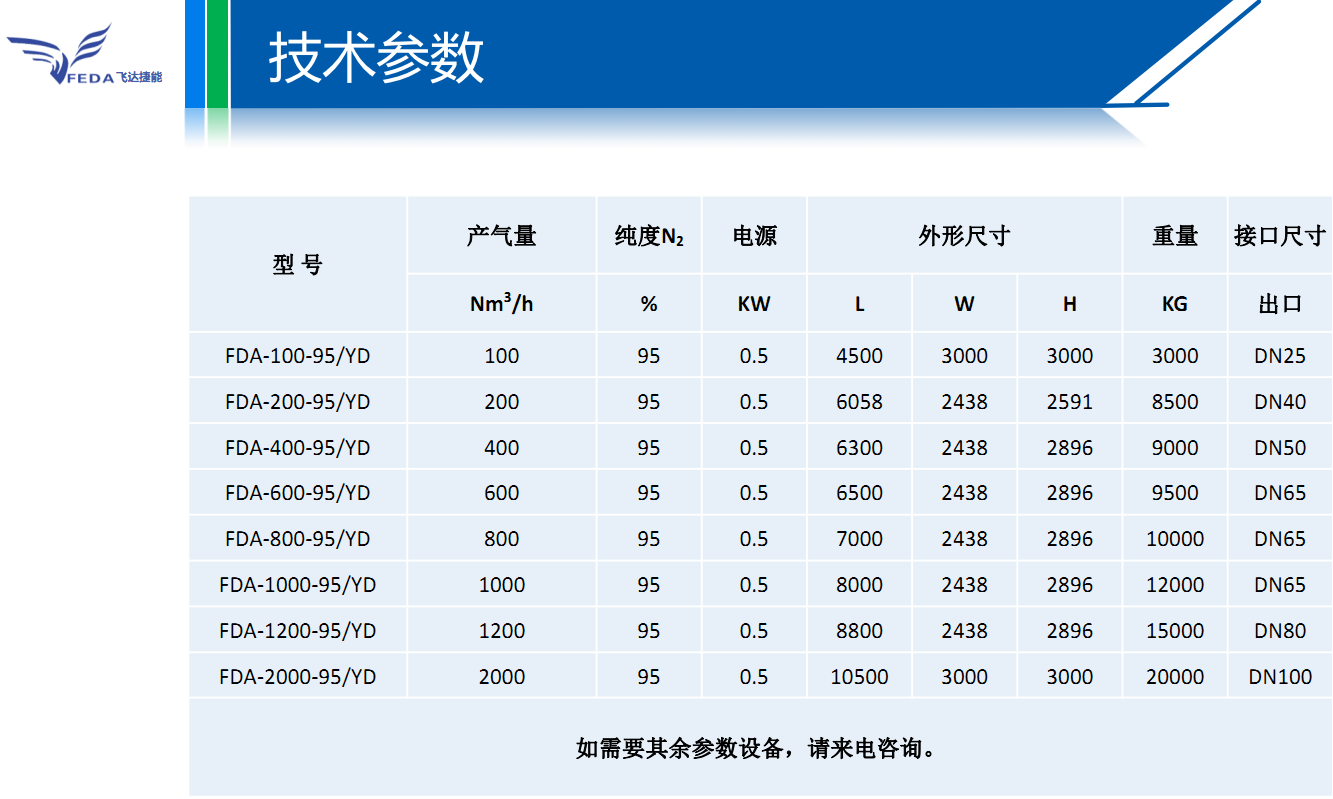Select the FDA-600-95/YD model row label
1333x799 pixels.
tap(298, 493)
